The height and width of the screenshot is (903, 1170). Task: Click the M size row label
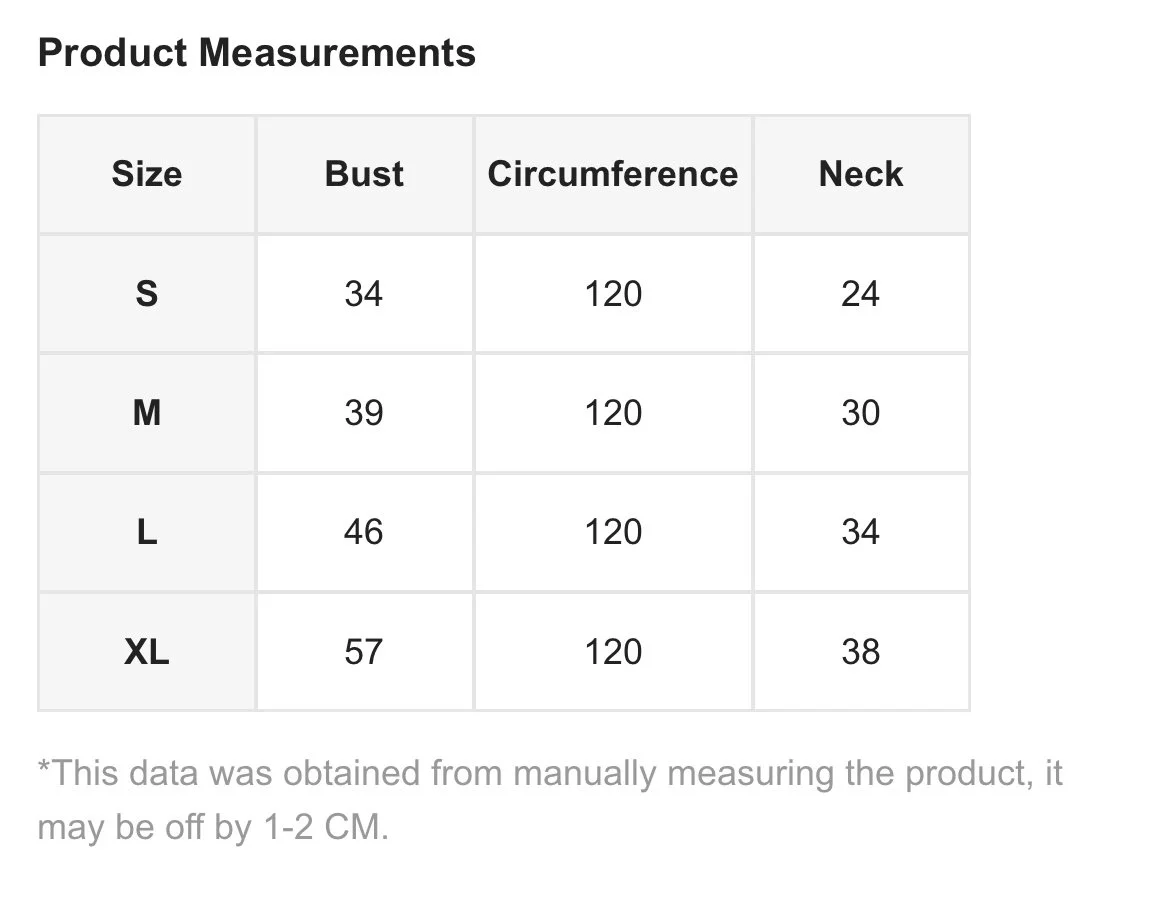point(147,413)
